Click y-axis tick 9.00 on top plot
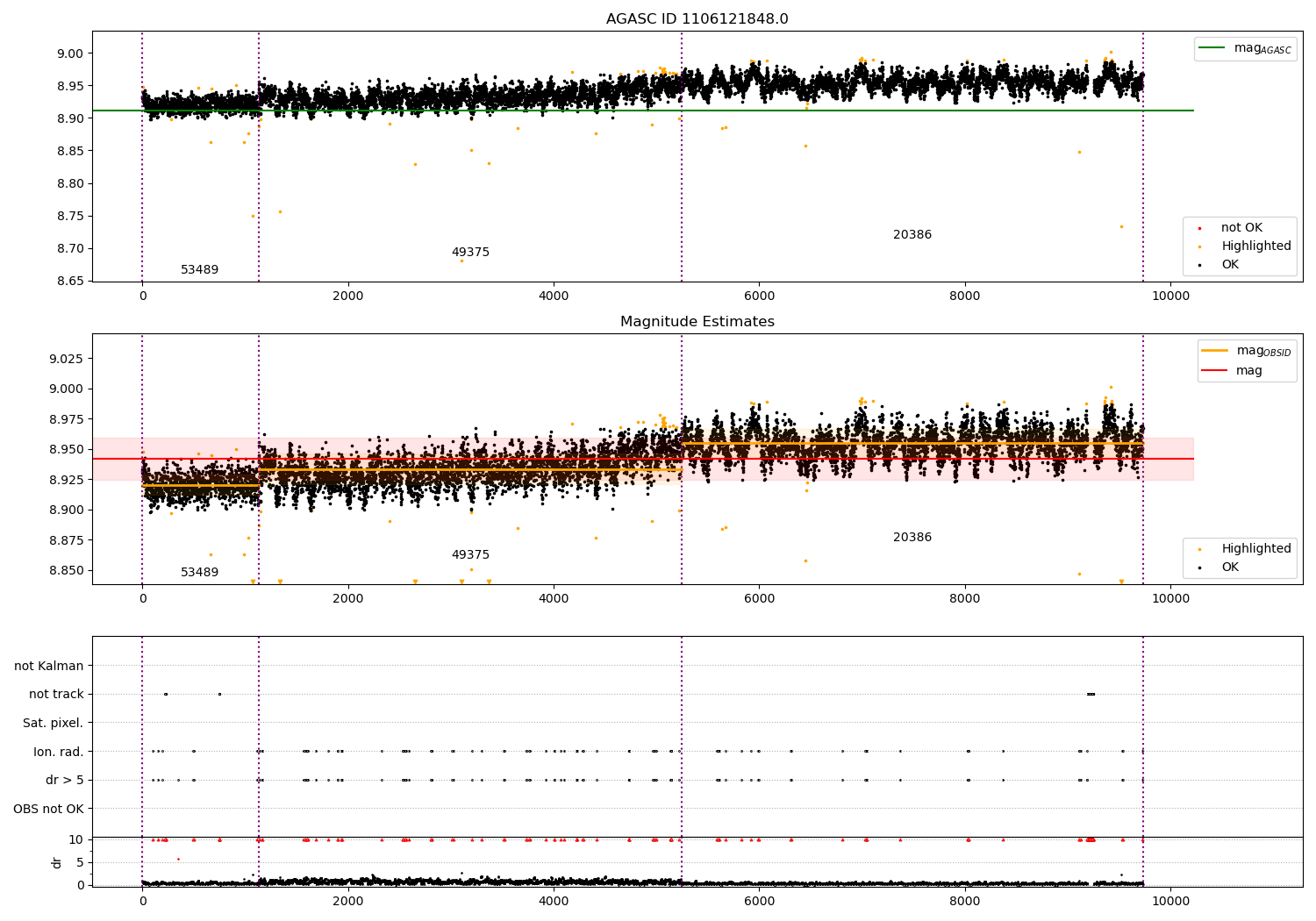Viewport: 1316px width, 921px height. click(x=70, y=54)
